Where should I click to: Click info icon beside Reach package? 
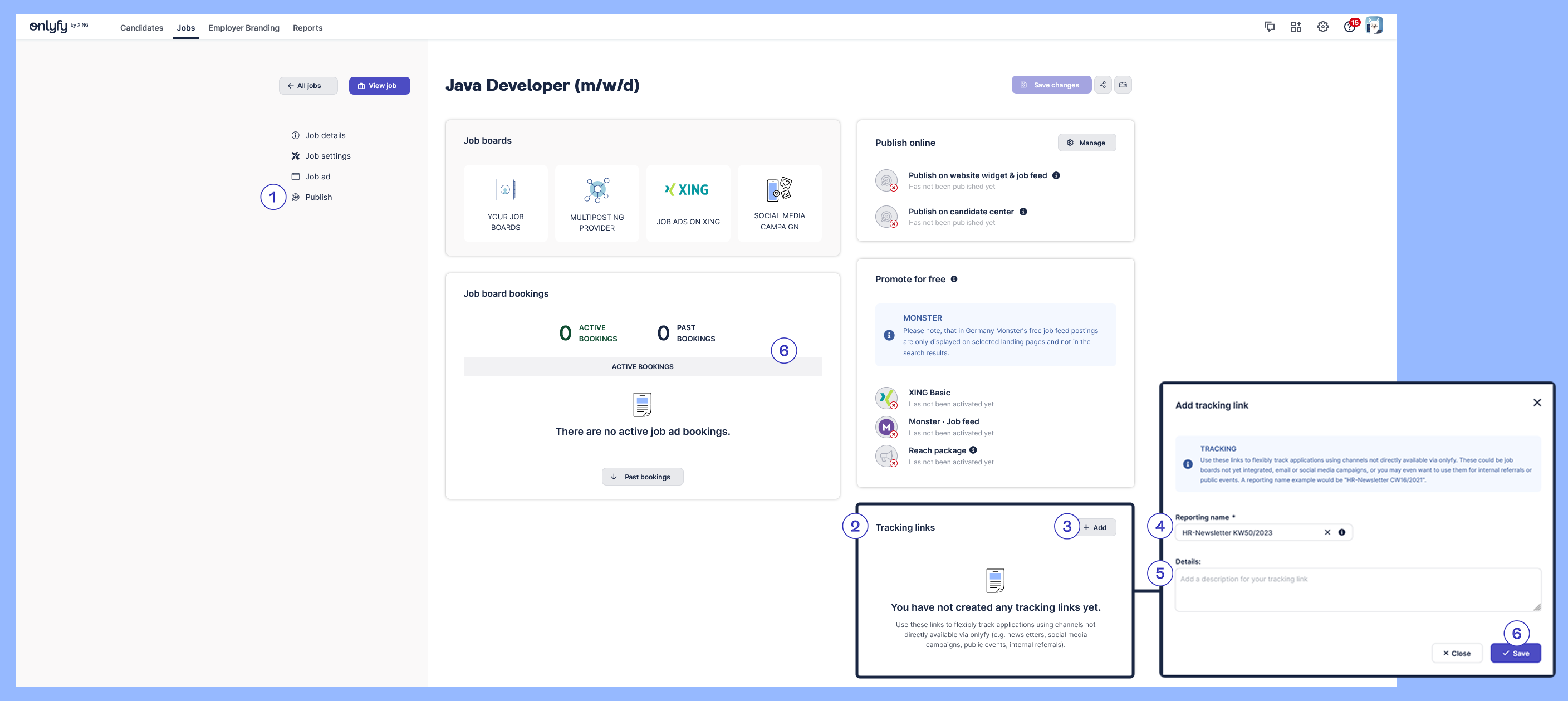pyautogui.click(x=973, y=450)
